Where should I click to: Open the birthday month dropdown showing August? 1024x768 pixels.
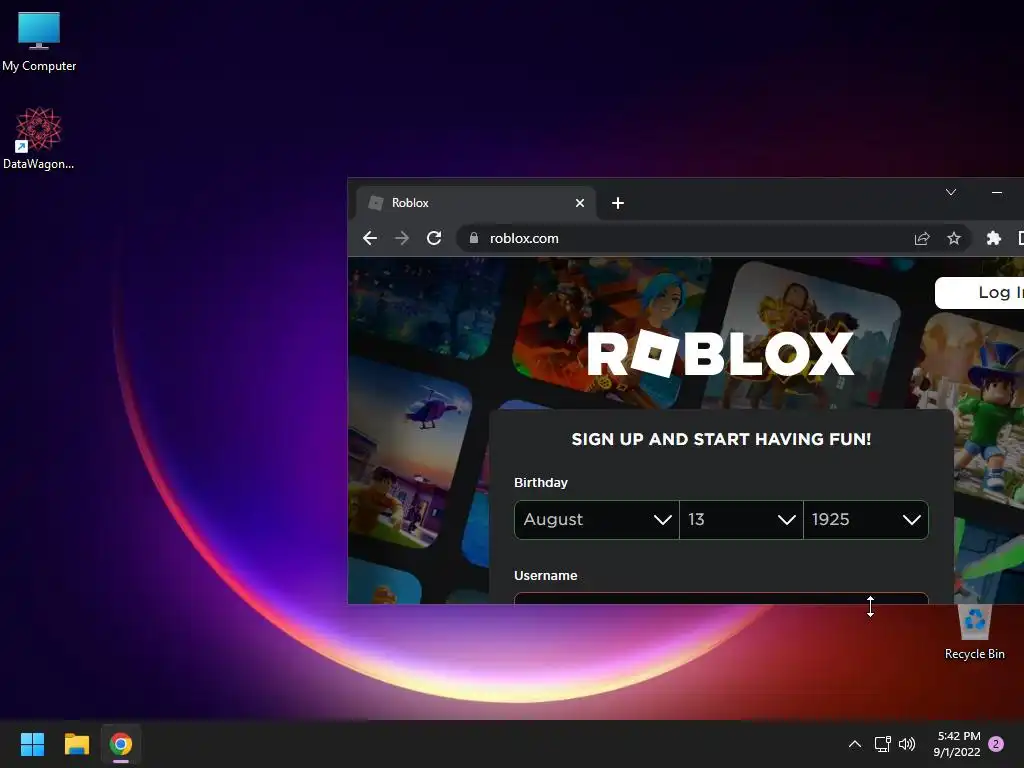pyautogui.click(x=597, y=520)
